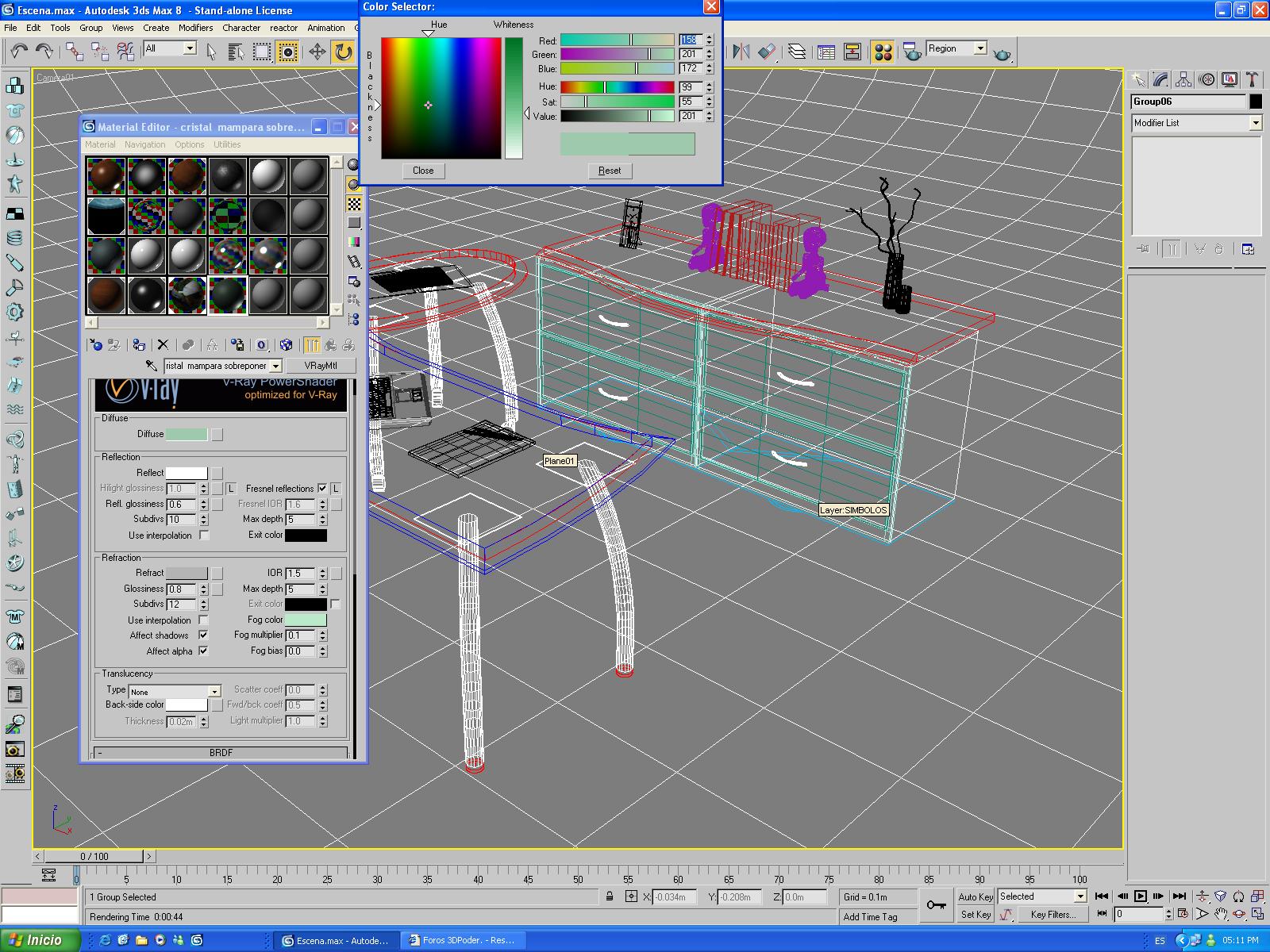The height and width of the screenshot is (952, 1270).
Task: Click the Truck Camera hand icon
Action: coord(1221,914)
